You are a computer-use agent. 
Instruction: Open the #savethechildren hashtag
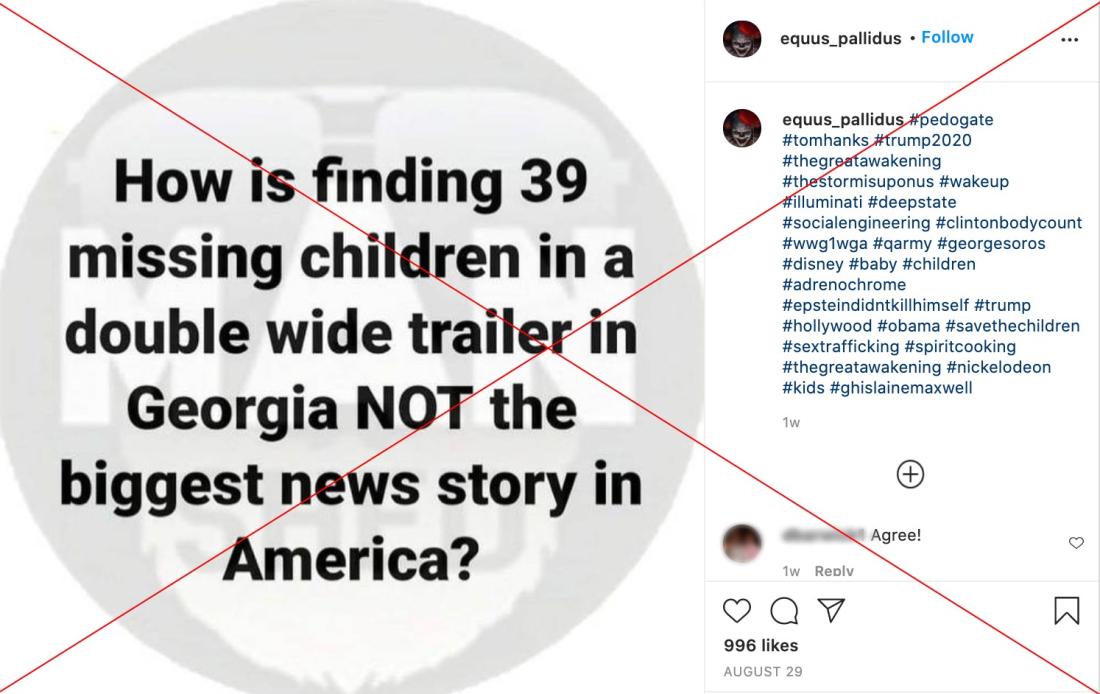coord(1012,326)
